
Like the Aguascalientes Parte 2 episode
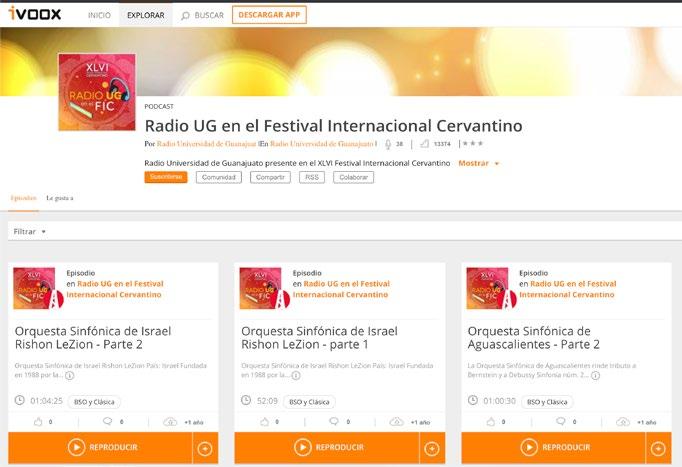click(491, 422)
